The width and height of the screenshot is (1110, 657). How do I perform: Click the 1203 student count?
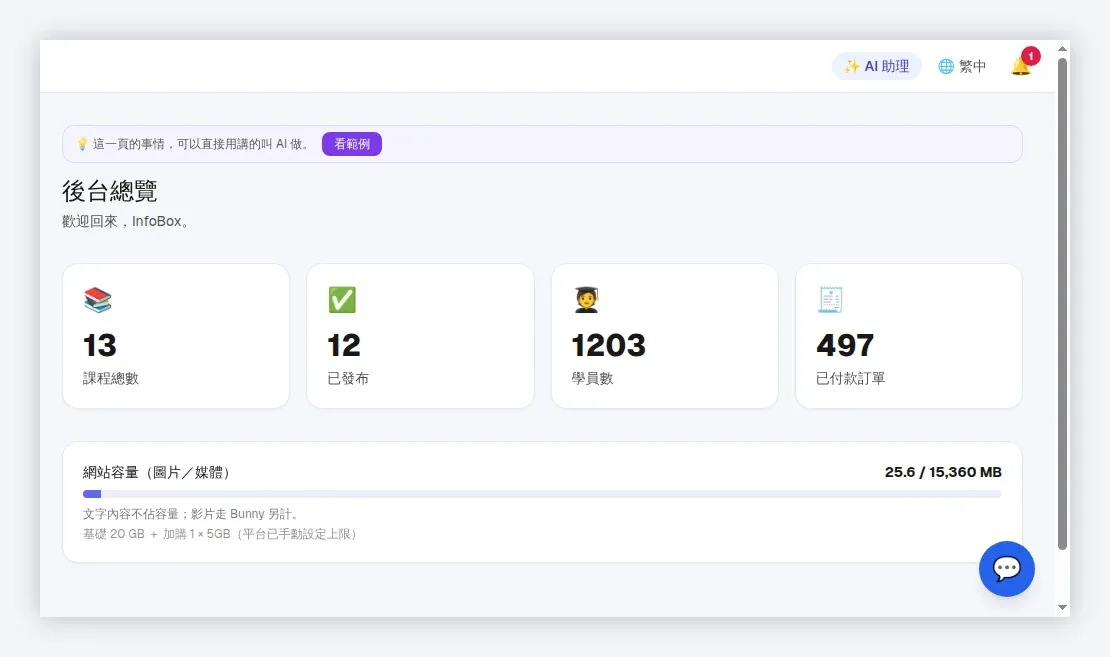pos(609,345)
